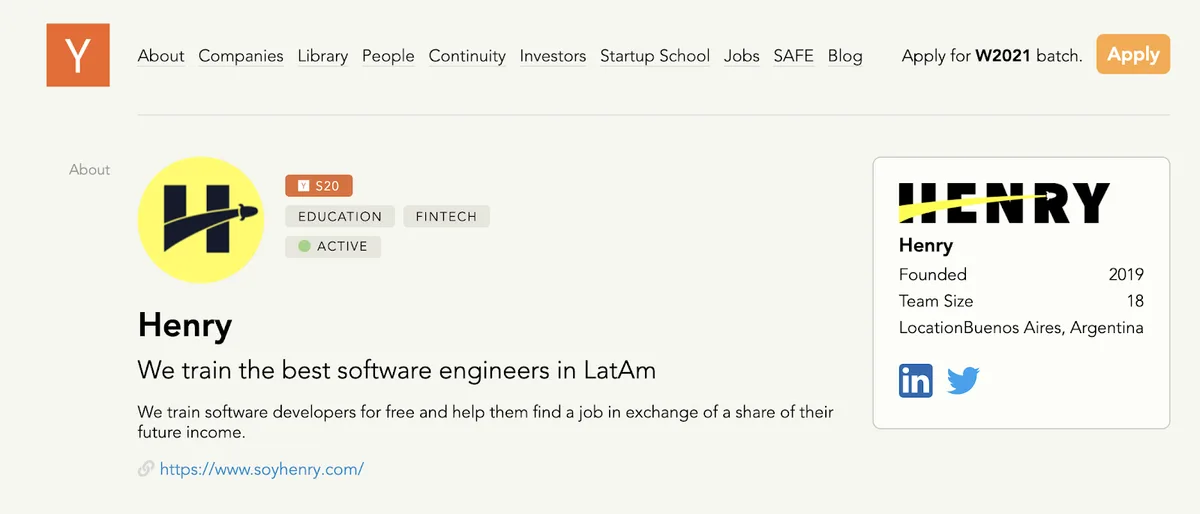The width and height of the screenshot is (1200, 514).
Task: Select the EDUCATION tag
Action: [x=340, y=216]
